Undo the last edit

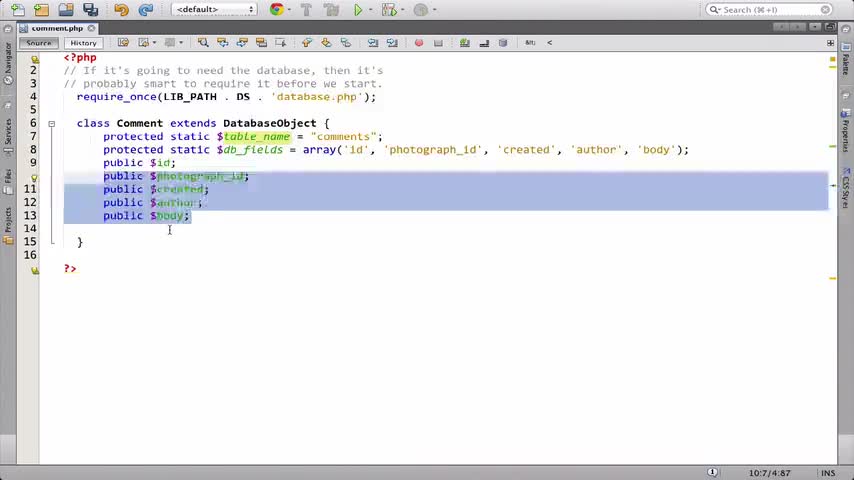click(121, 9)
